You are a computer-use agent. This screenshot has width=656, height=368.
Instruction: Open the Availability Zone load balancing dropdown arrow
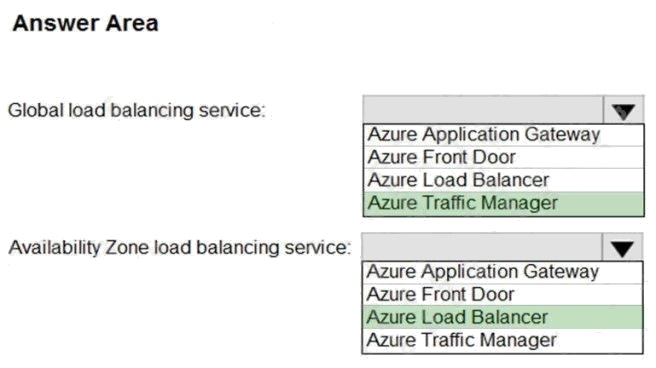622,248
